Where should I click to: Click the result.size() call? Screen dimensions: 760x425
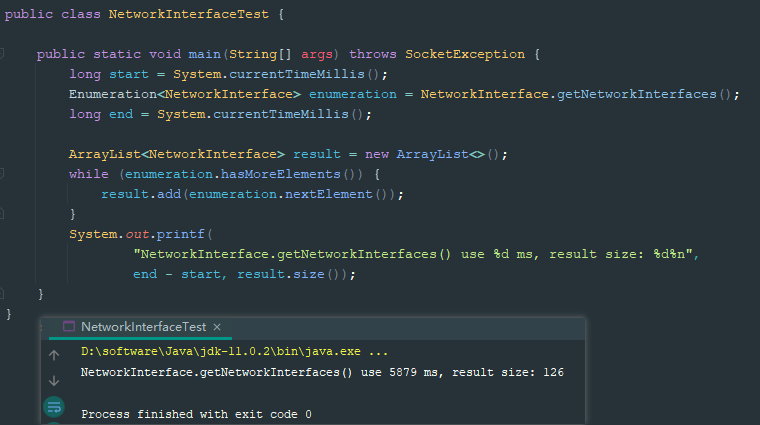pyautogui.click(x=292, y=274)
